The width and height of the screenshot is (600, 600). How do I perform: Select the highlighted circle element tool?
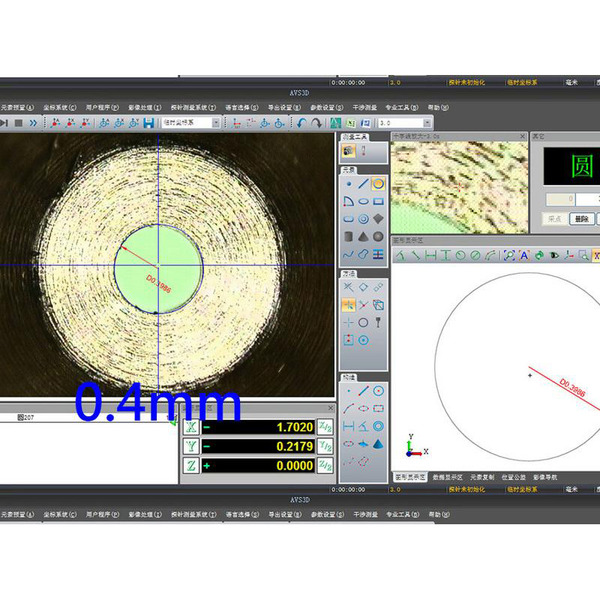point(378,184)
